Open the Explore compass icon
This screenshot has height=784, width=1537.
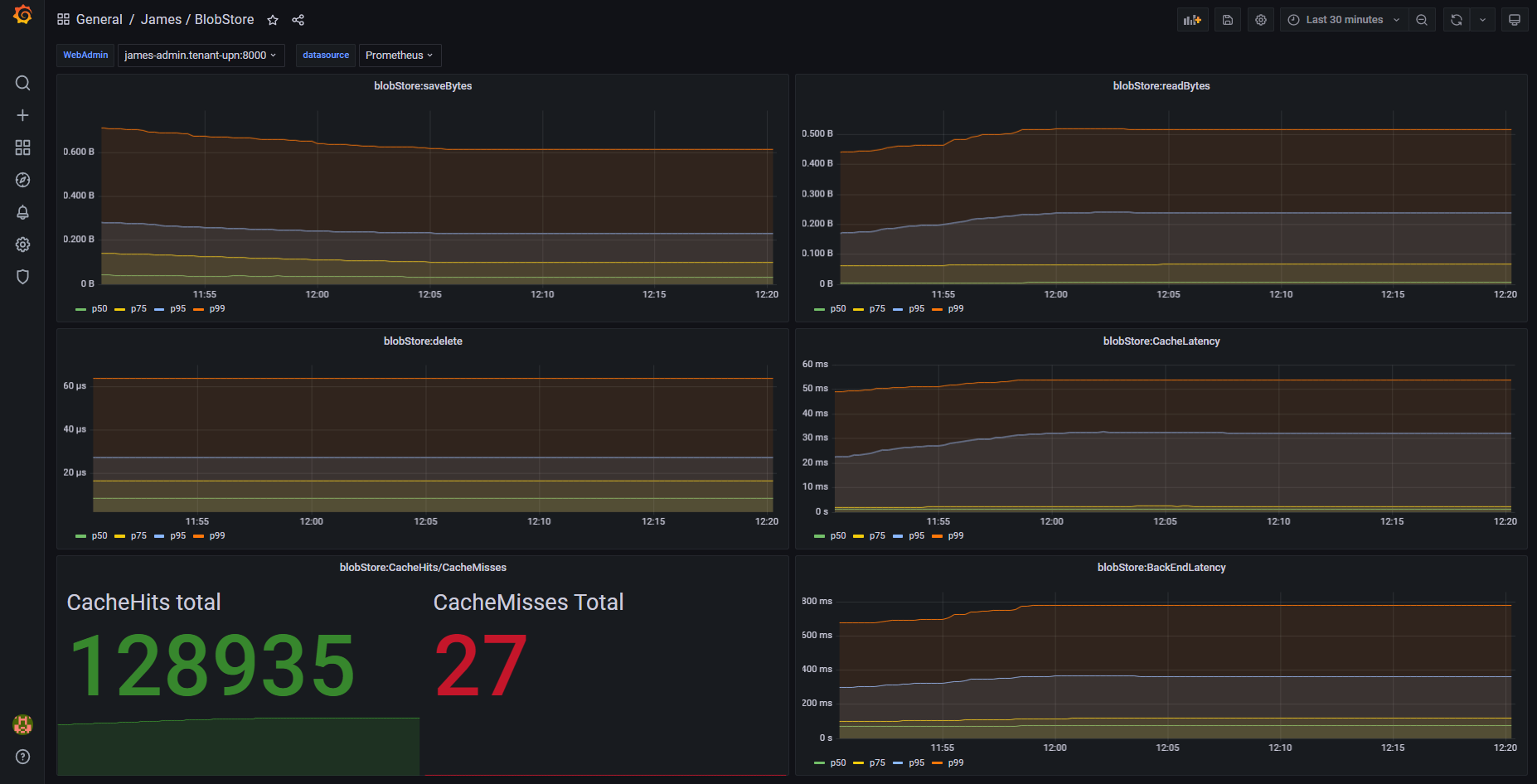pos(22,180)
